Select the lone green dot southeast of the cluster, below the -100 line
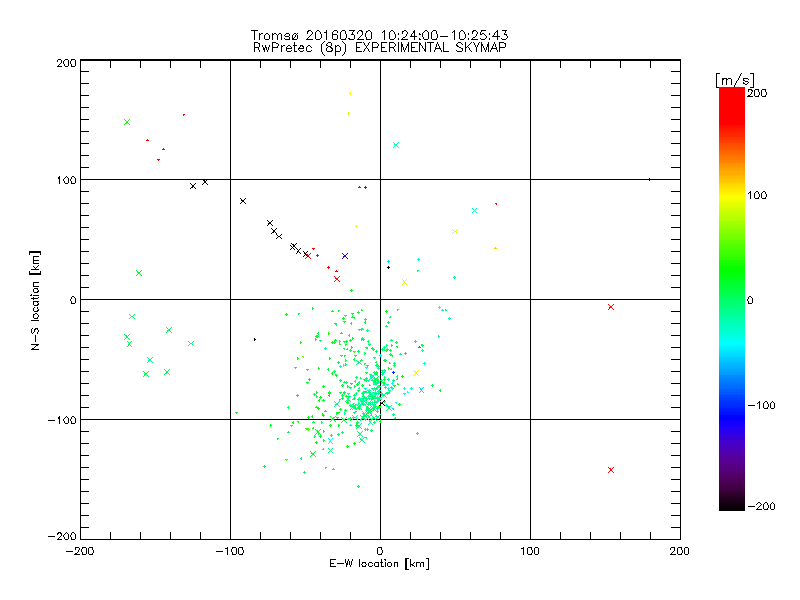The height and width of the screenshot is (600, 800). [417, 434]
